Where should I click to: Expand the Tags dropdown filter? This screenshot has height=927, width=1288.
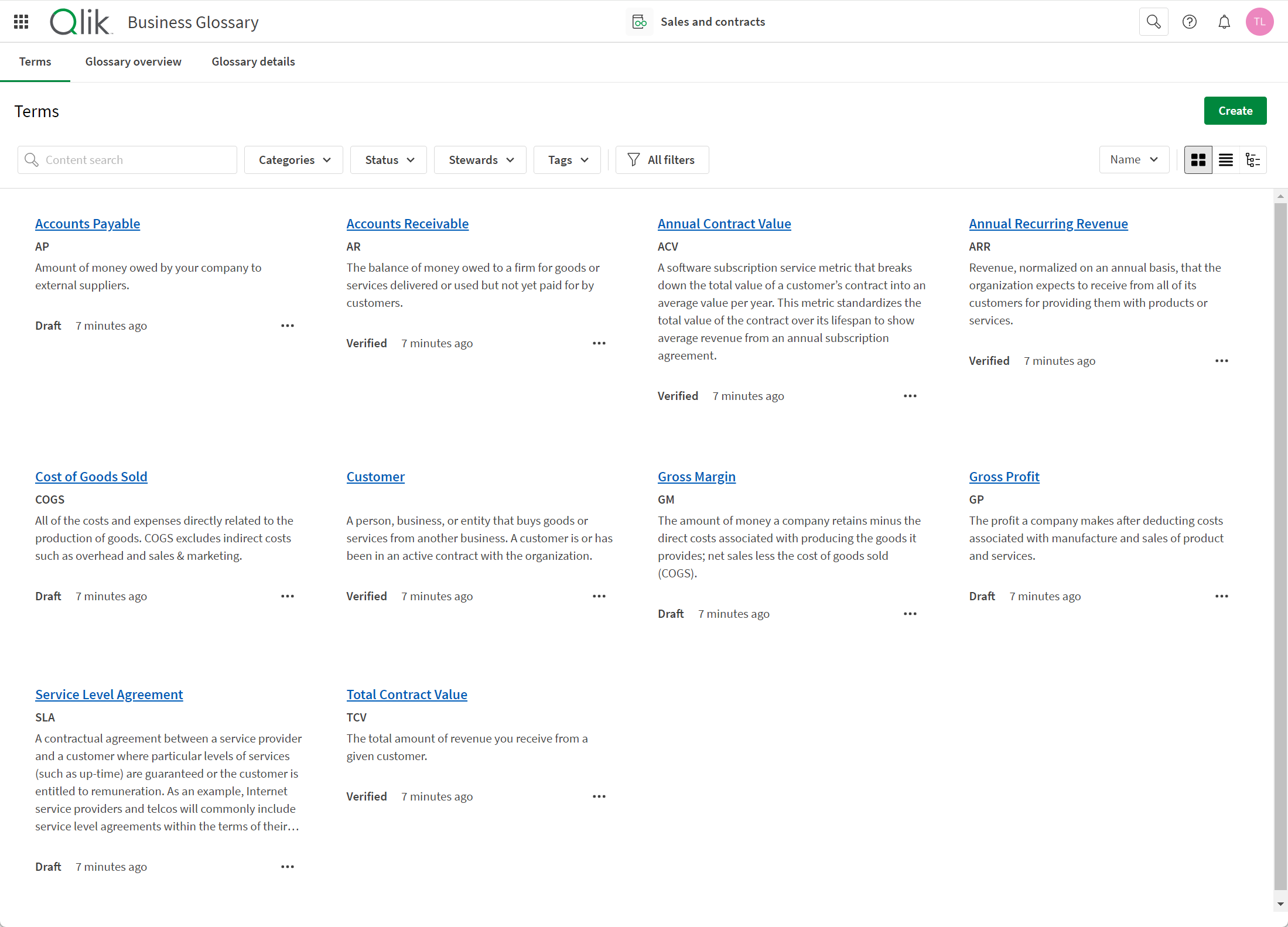click(566, 159)
